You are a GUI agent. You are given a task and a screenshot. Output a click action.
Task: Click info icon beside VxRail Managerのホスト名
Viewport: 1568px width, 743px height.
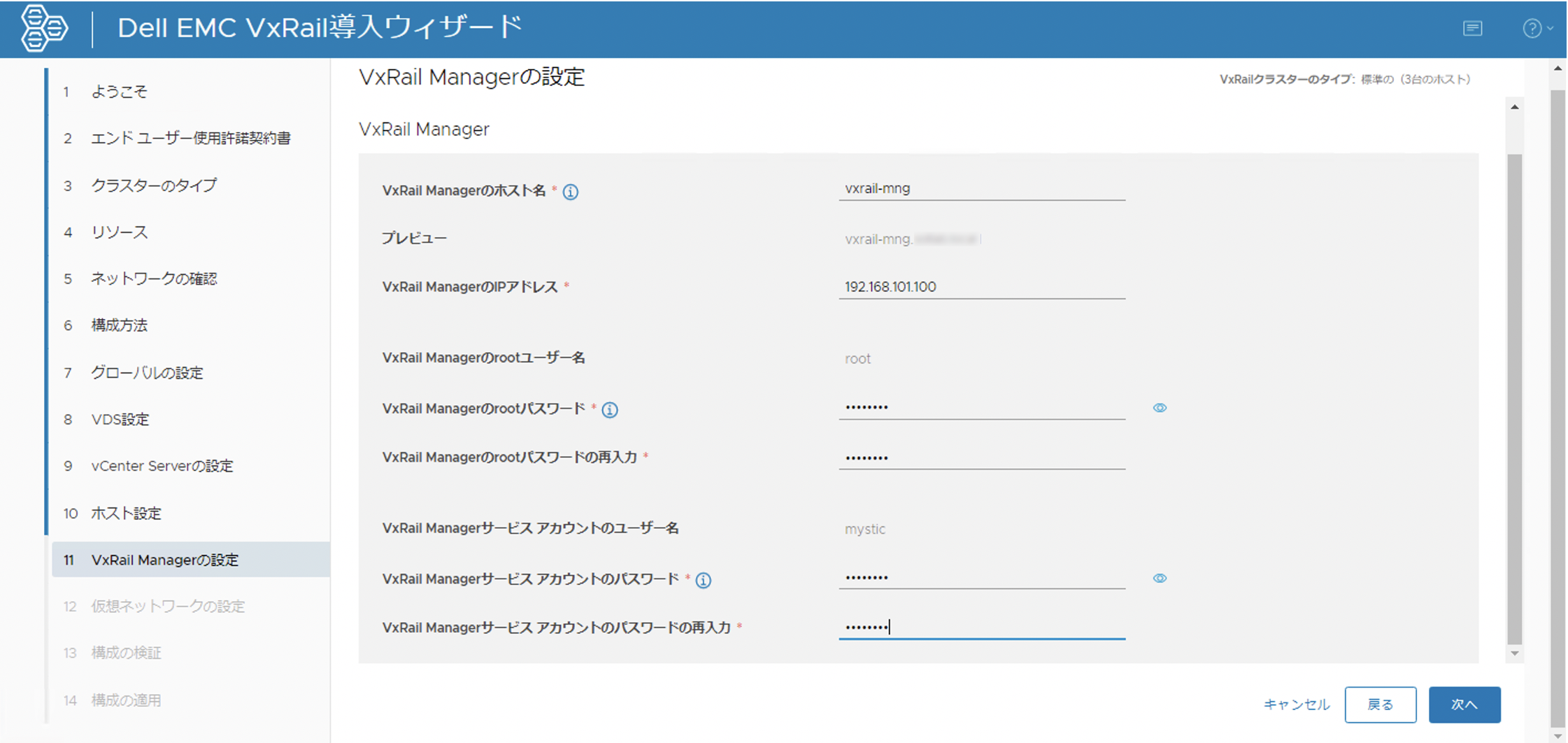pyautogui.click(x=571, y=192)
